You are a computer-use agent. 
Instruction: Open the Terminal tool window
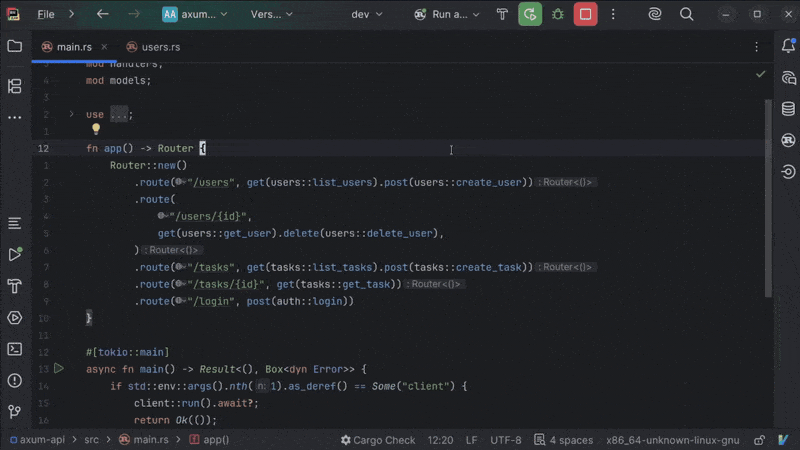[14, 349]
